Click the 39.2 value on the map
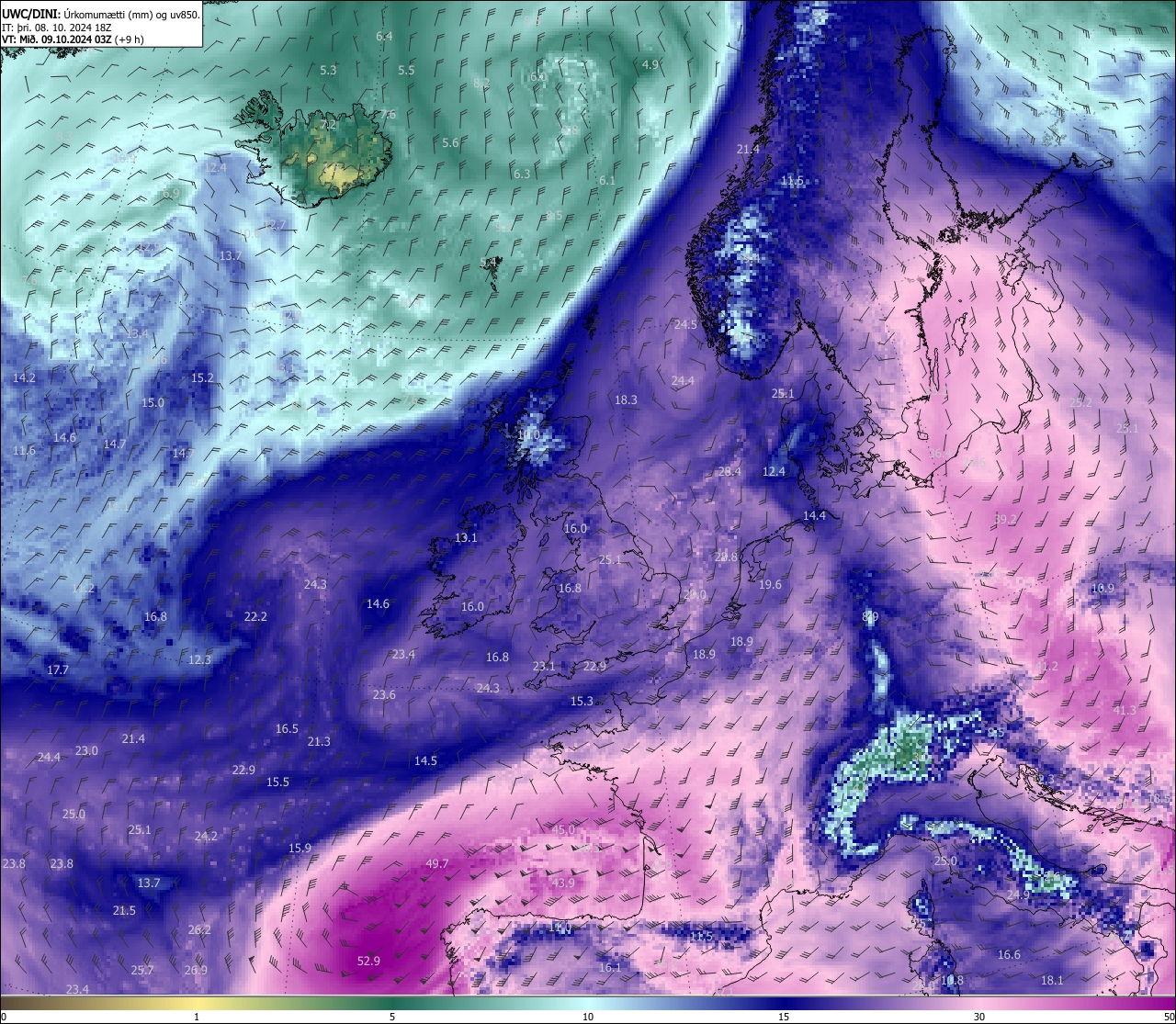Screen dimensions: 1176x1024 [1005, 519]
